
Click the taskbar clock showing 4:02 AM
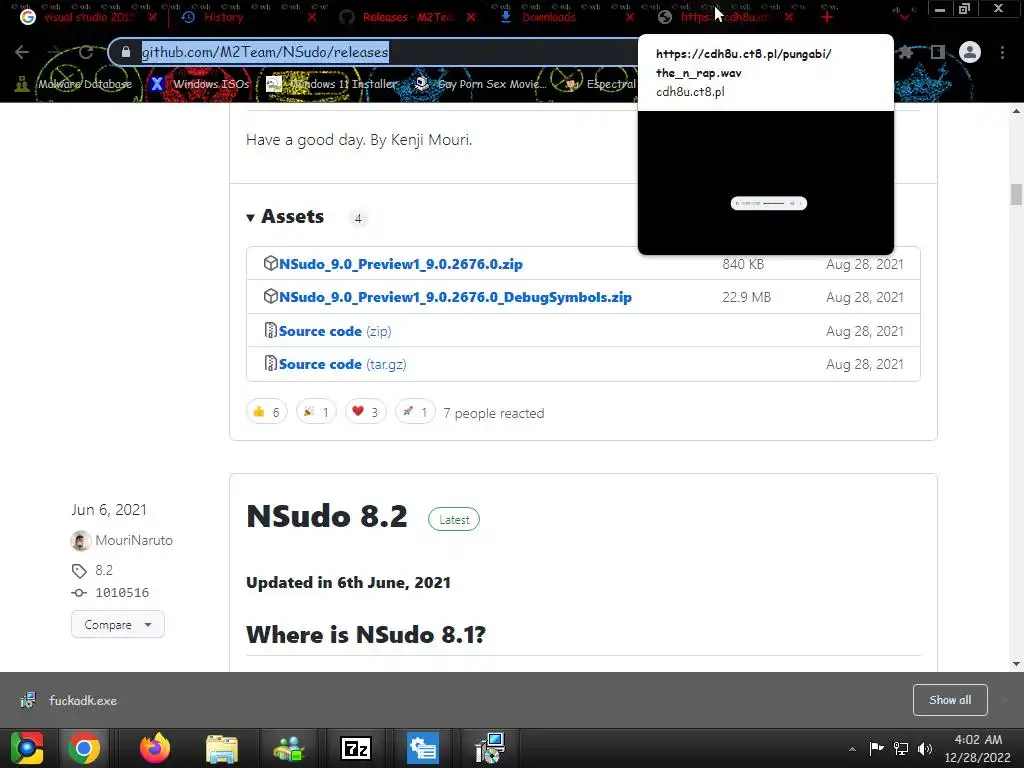(x=977, y=748)
